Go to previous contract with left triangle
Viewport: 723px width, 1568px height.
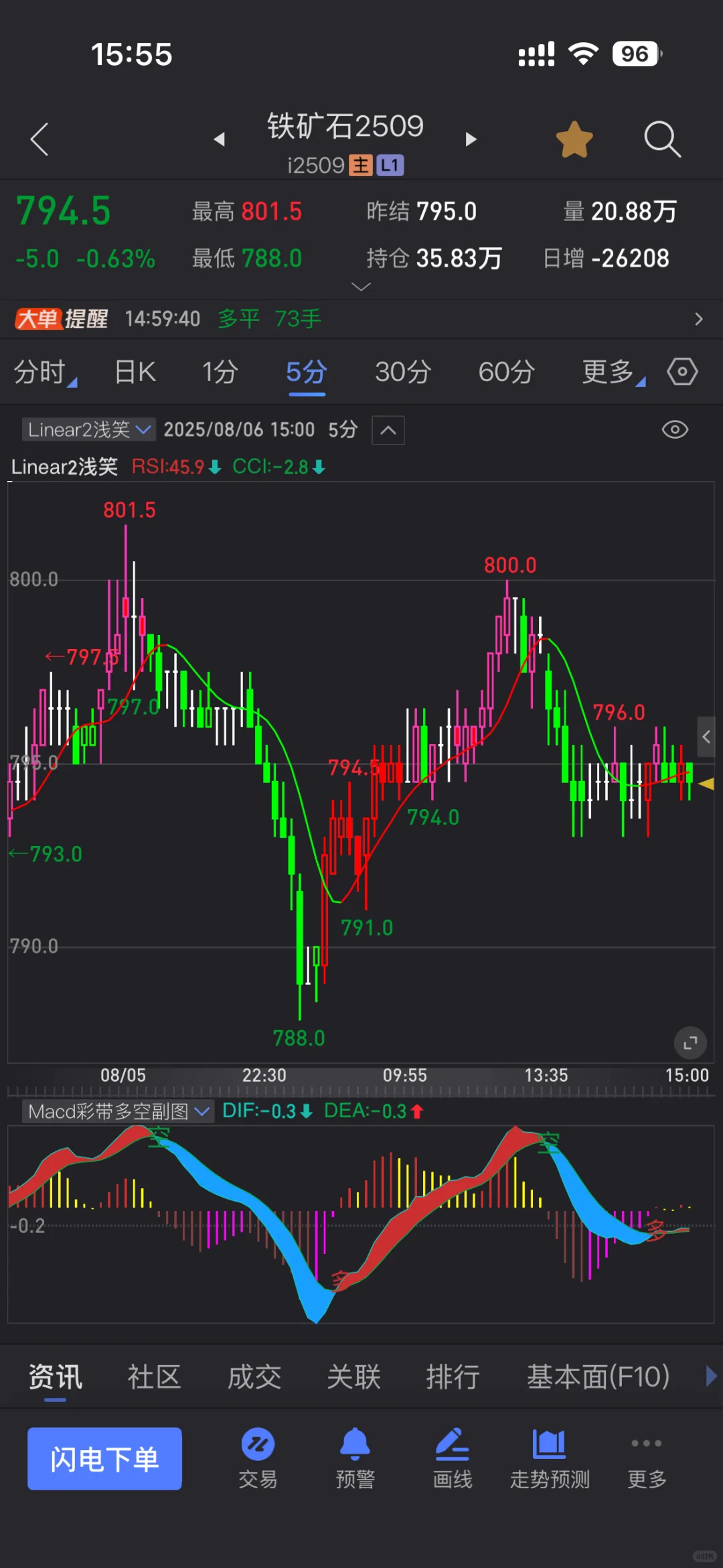click(219, 139)
